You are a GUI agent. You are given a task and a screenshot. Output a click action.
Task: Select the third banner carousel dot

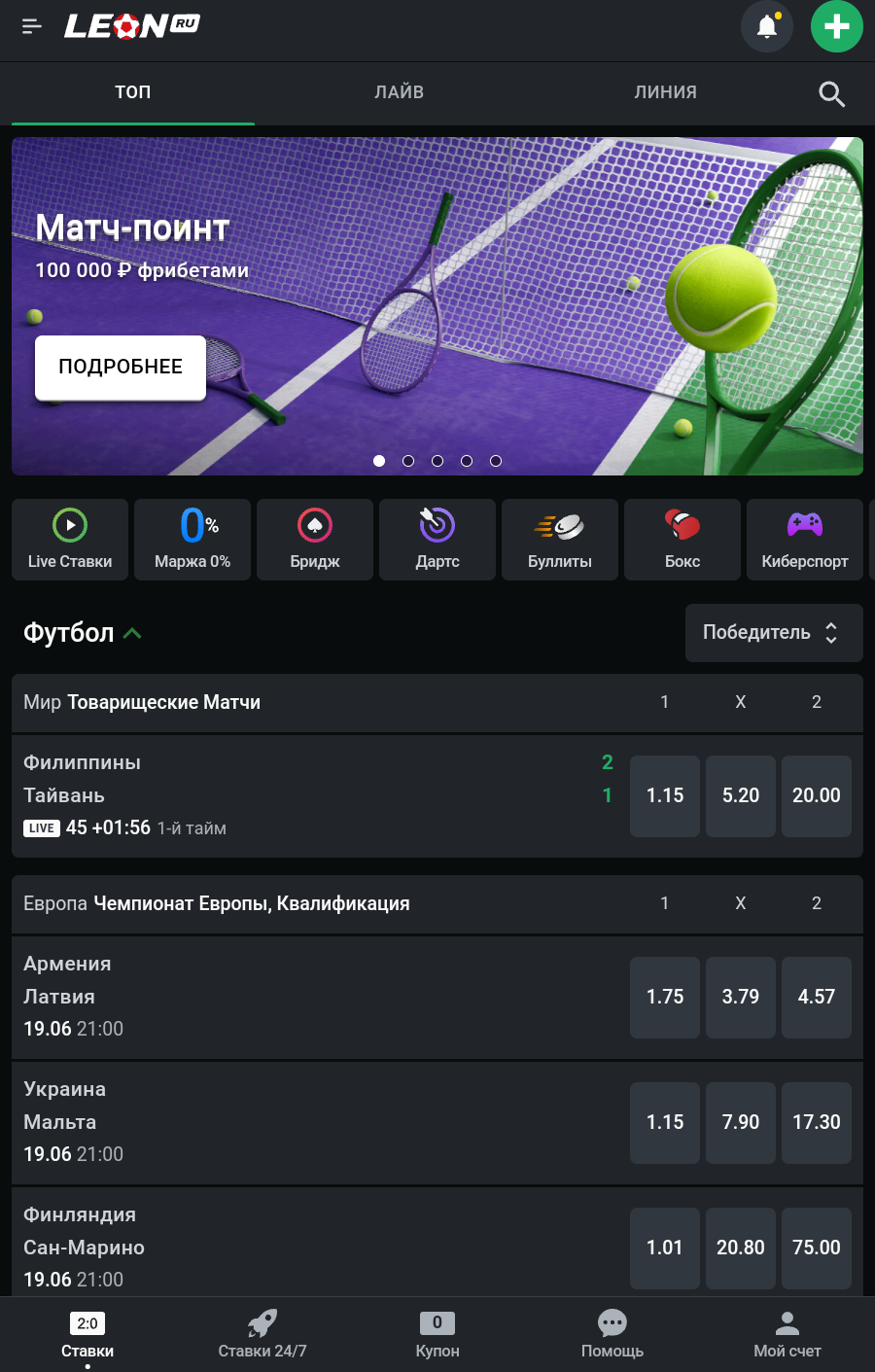point(437,461)
